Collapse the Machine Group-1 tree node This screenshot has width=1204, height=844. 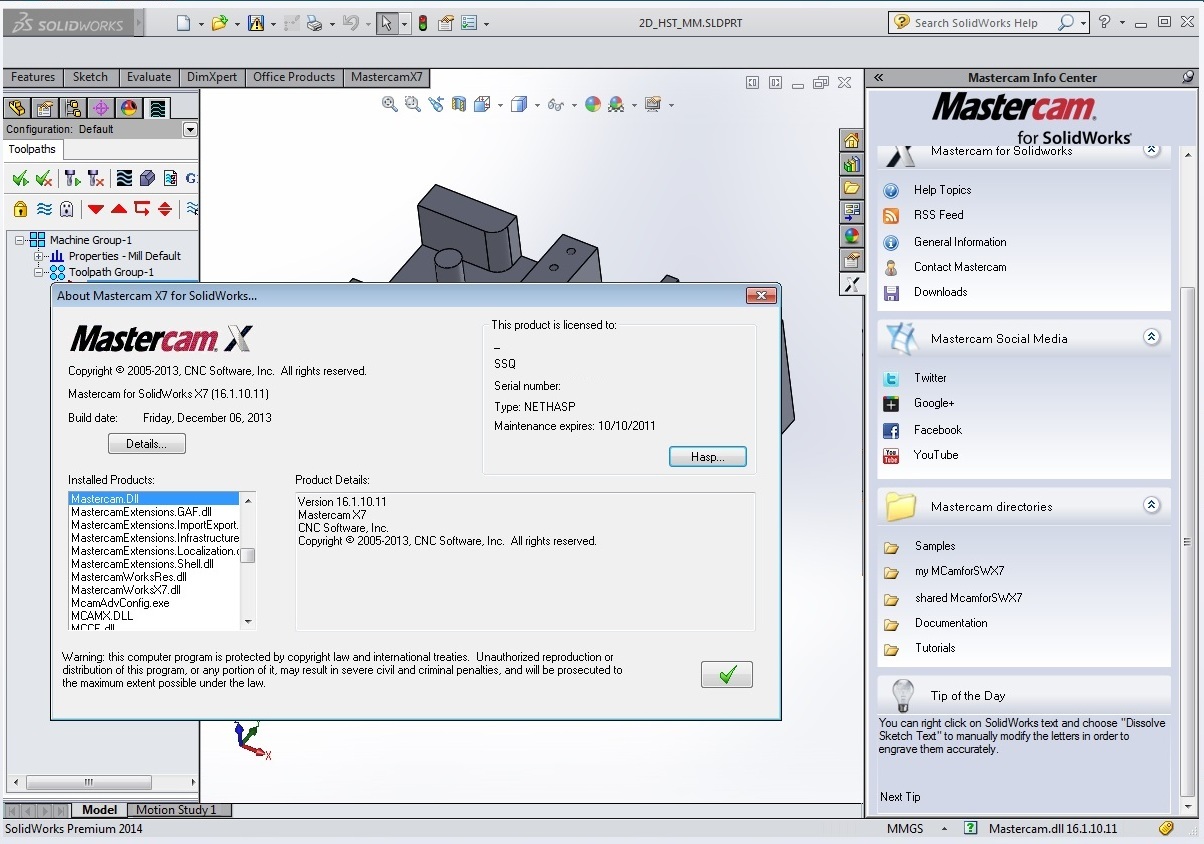coord(20,240)
